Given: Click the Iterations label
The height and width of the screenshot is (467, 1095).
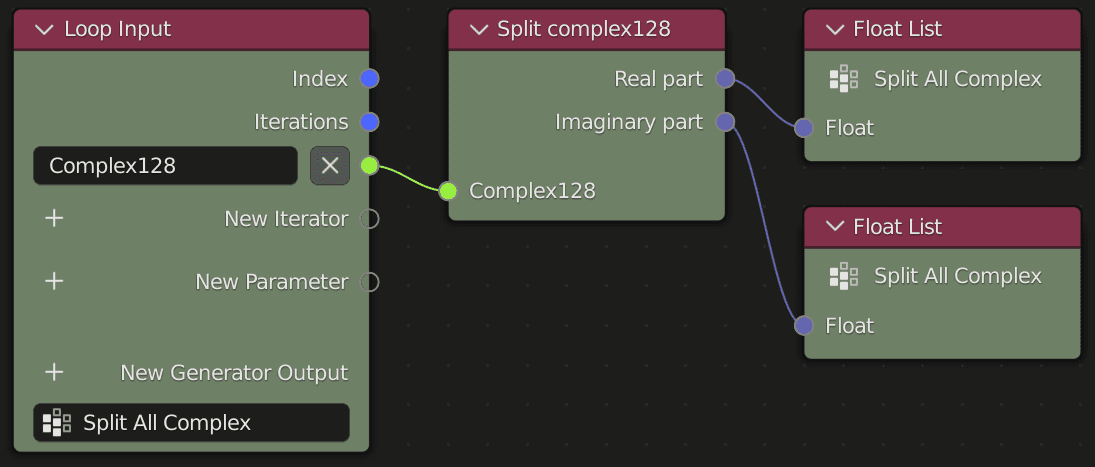Looking at the screenshot, I should (x=301, y=122).
